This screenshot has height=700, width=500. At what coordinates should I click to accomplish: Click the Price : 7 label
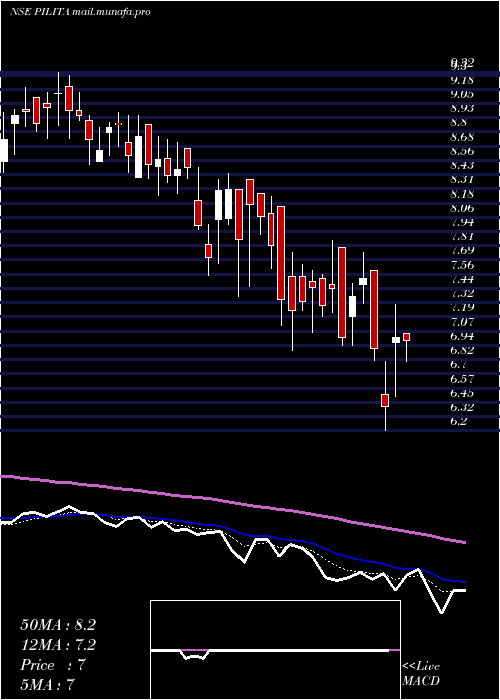point(53,665)
